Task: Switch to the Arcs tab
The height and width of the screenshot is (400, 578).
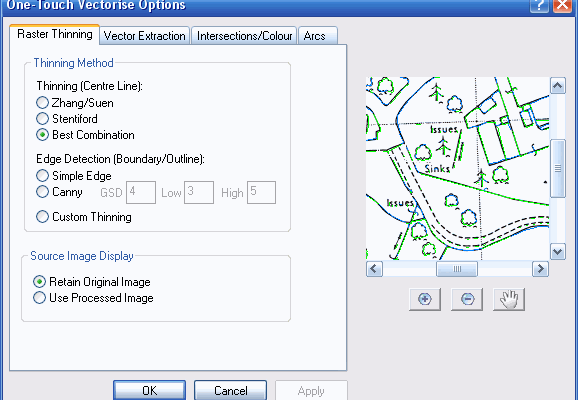Action: 318,36
